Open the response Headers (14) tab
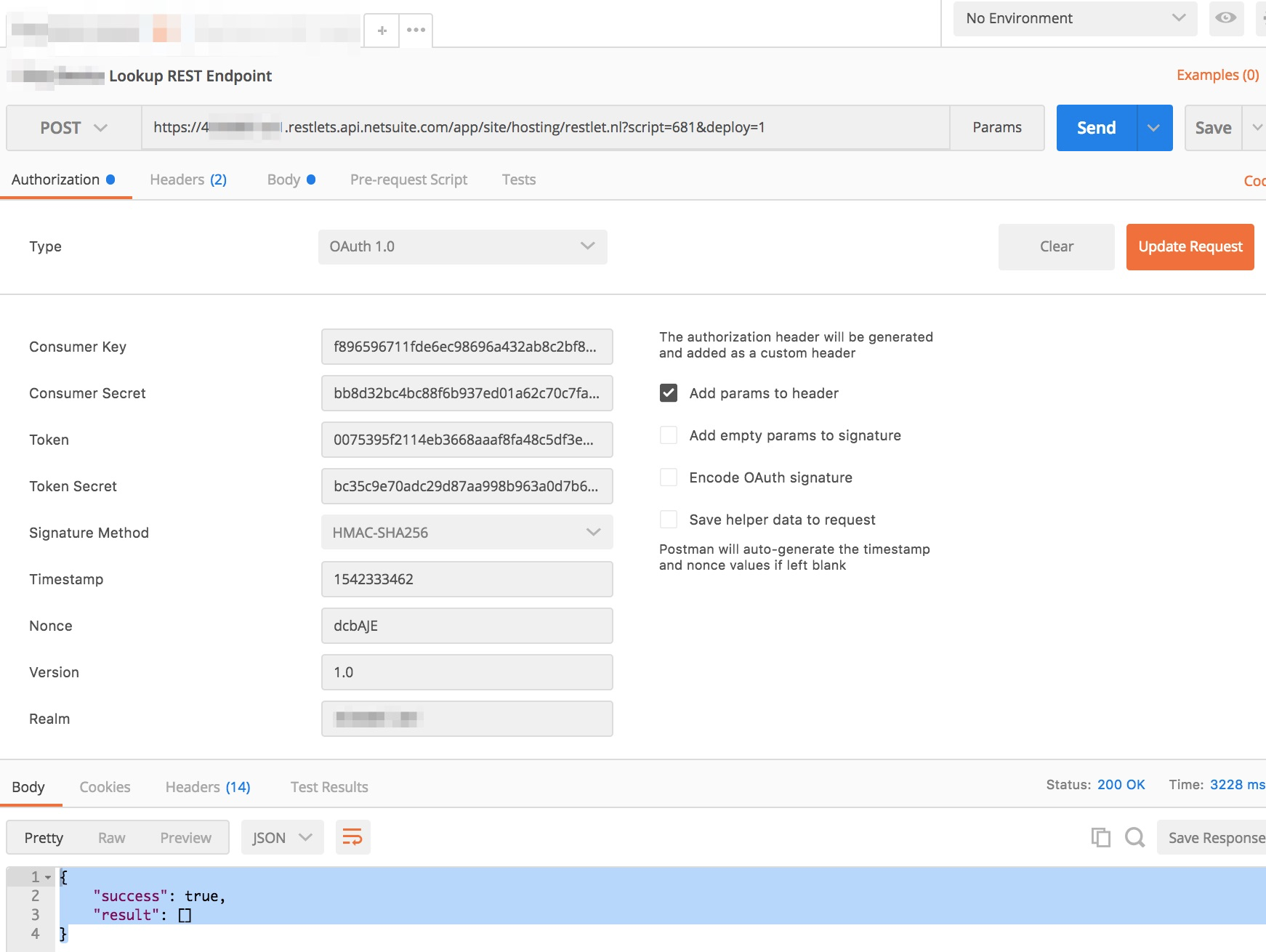Viewport: 1266px width, 952px height. coord(208,787)
